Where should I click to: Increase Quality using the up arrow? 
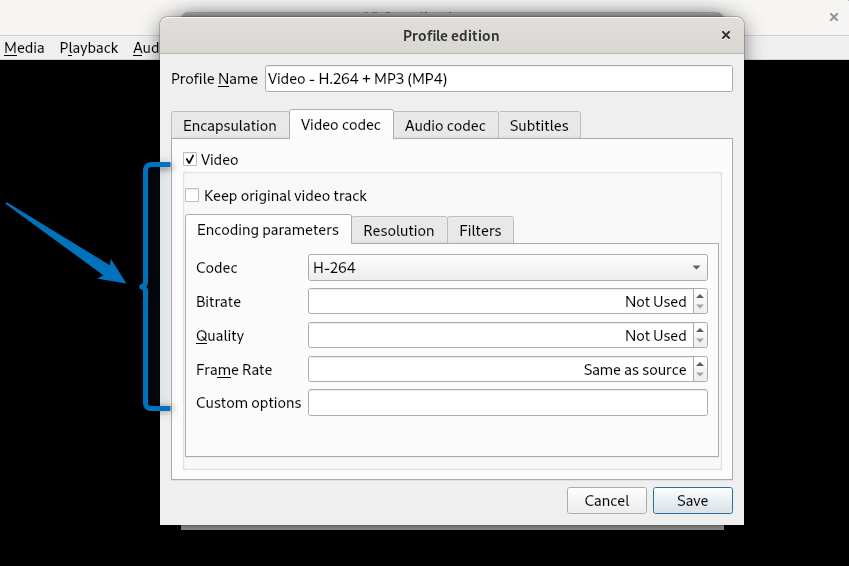tap(700, 330)
